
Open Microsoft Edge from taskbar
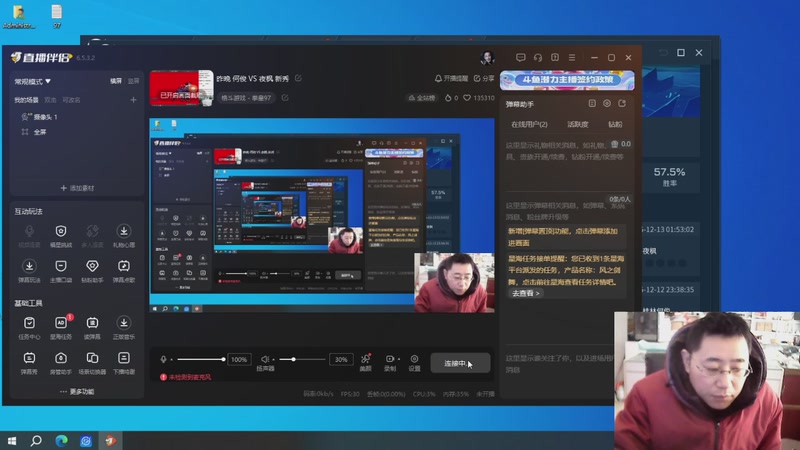pyautogui.click(x=61, y=441)
